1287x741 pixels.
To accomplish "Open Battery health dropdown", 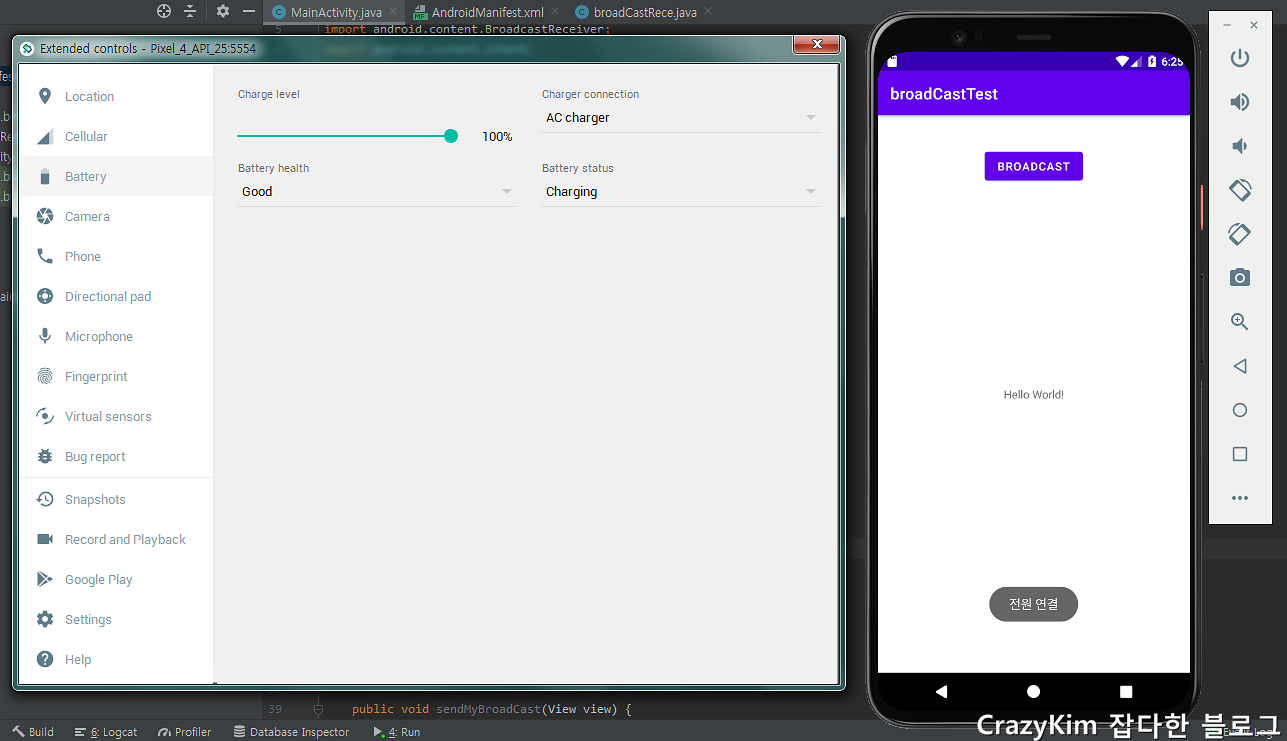I will coord(377,192).
